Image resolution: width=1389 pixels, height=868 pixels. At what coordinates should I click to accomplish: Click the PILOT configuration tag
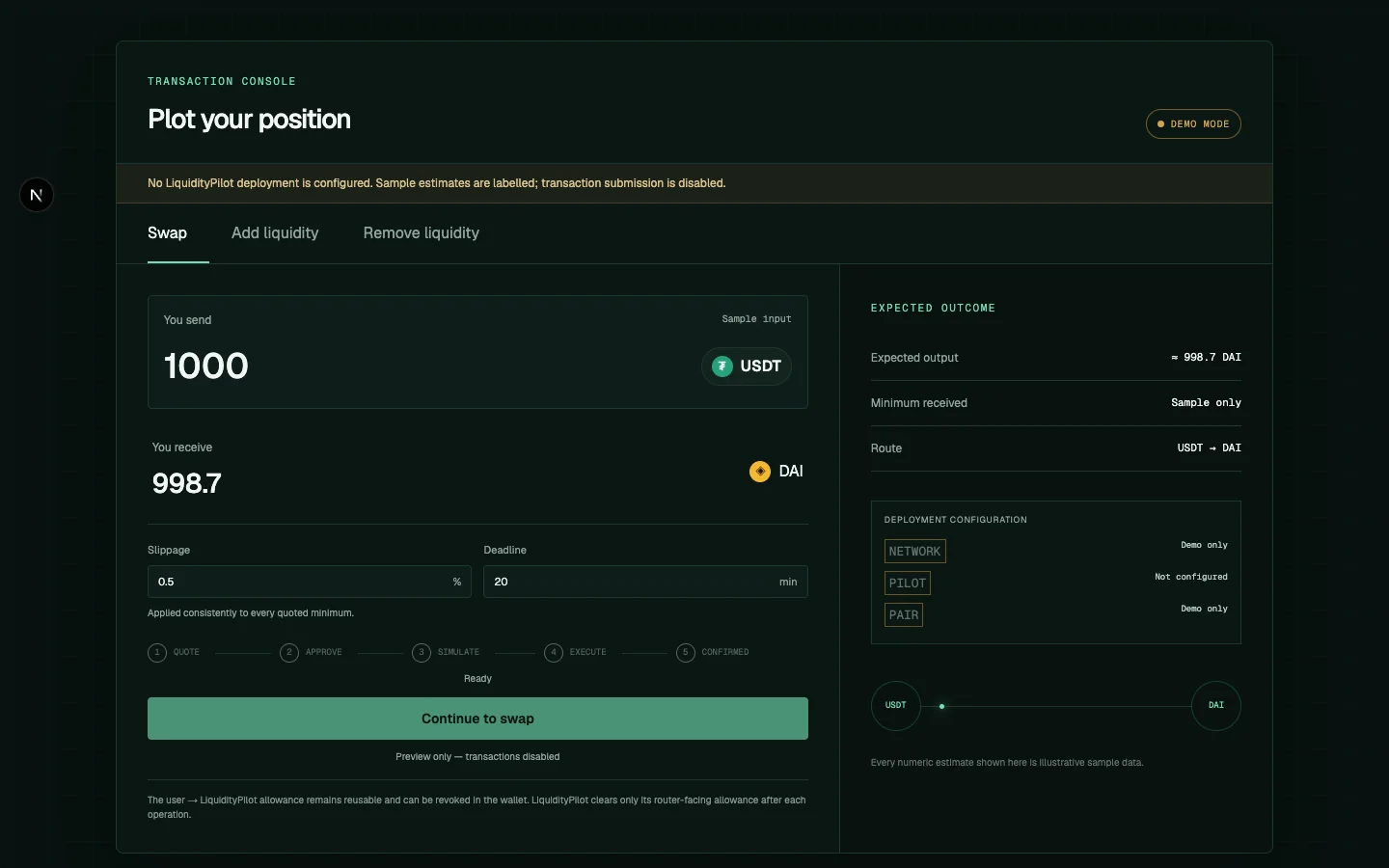(908, 583)
